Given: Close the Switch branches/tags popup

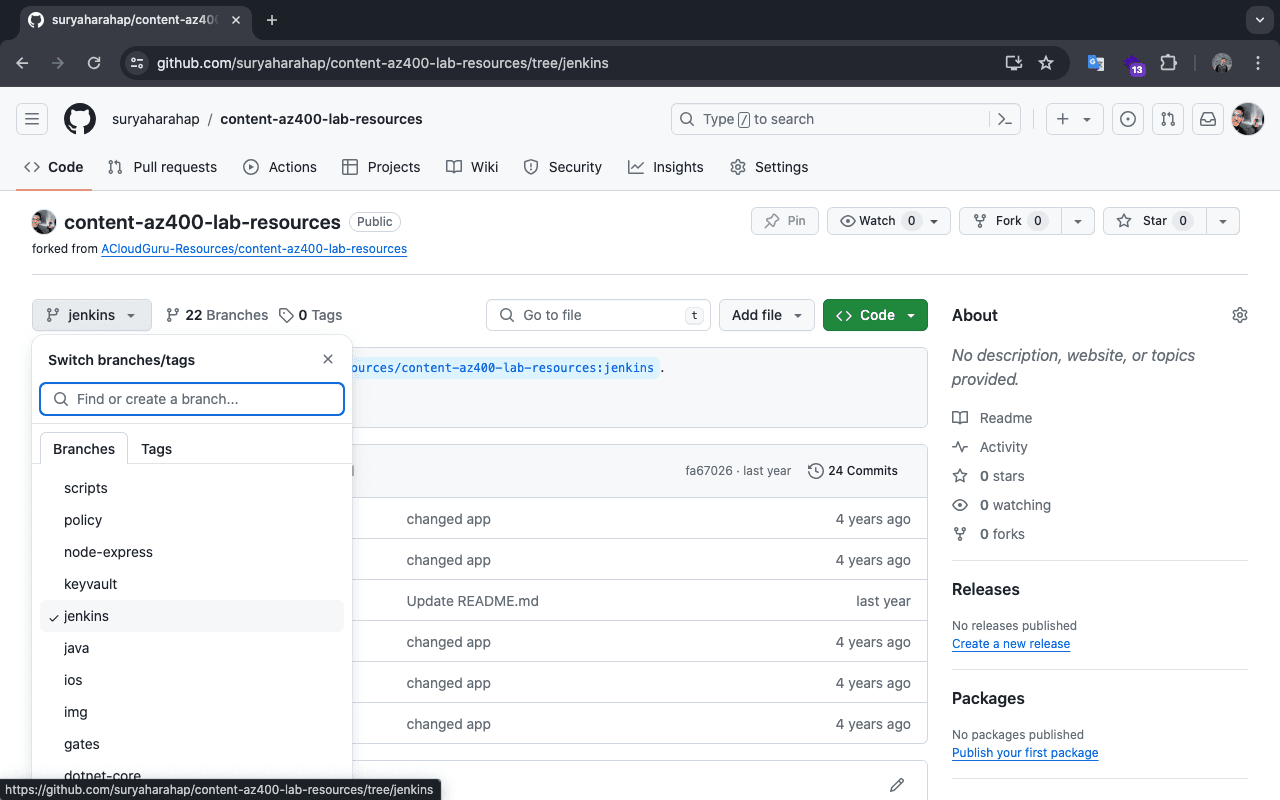Looking at the screenshot, I should [x=328, y=359].
